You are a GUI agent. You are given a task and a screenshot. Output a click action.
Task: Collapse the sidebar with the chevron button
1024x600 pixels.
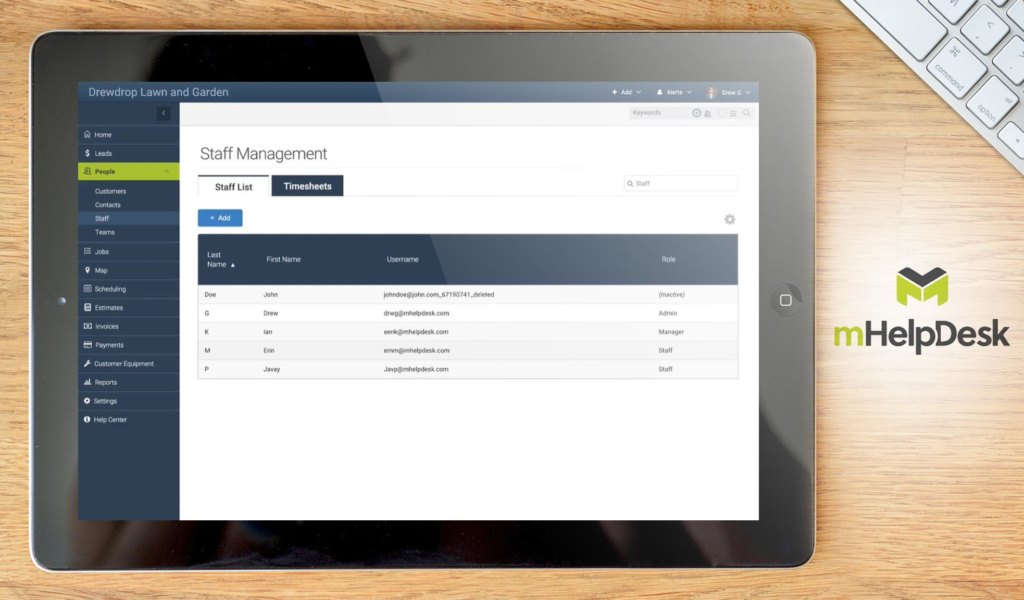tap(163, 114)
